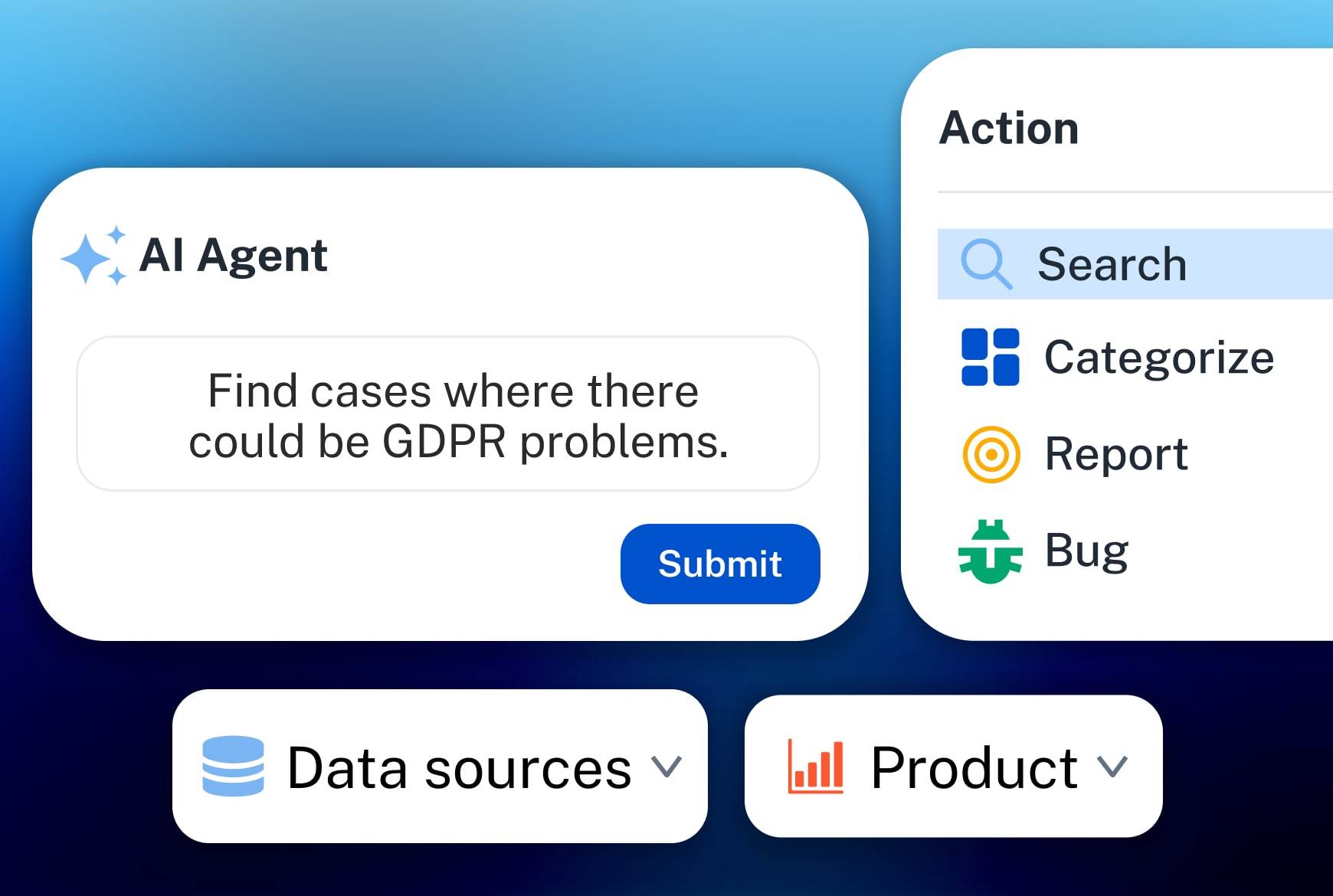This screenshot has height=896, width=1333.
Task: Click the AI Agent title text
Action: click(x=234, y=255)
